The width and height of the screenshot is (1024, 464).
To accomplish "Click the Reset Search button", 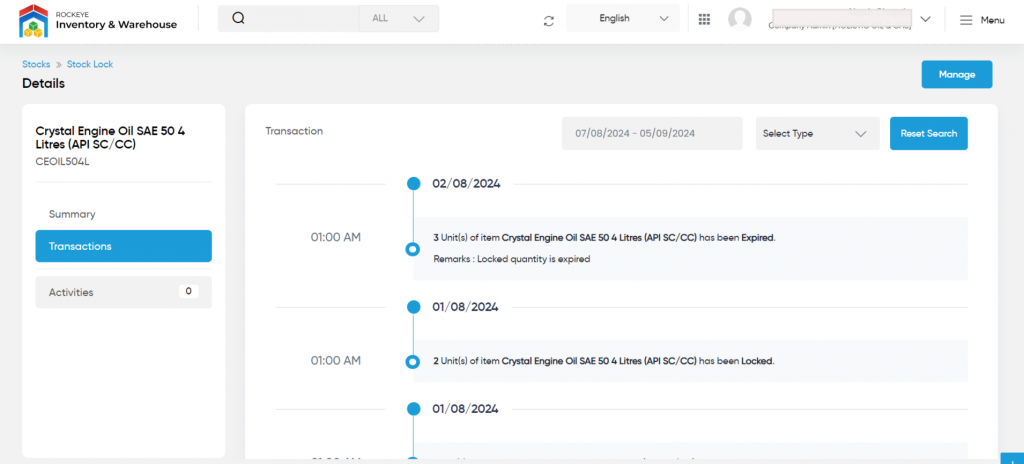I will [x=929, y=133].
